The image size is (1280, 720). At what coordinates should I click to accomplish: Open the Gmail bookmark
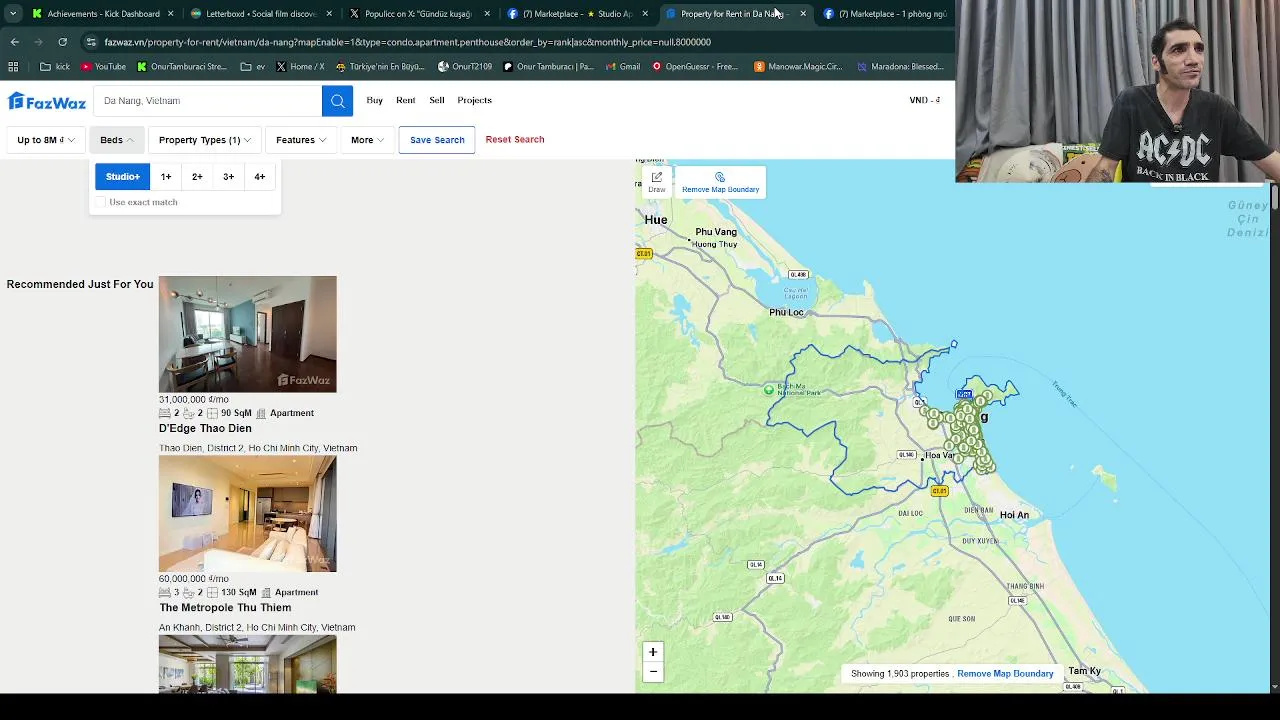[621, 67]
